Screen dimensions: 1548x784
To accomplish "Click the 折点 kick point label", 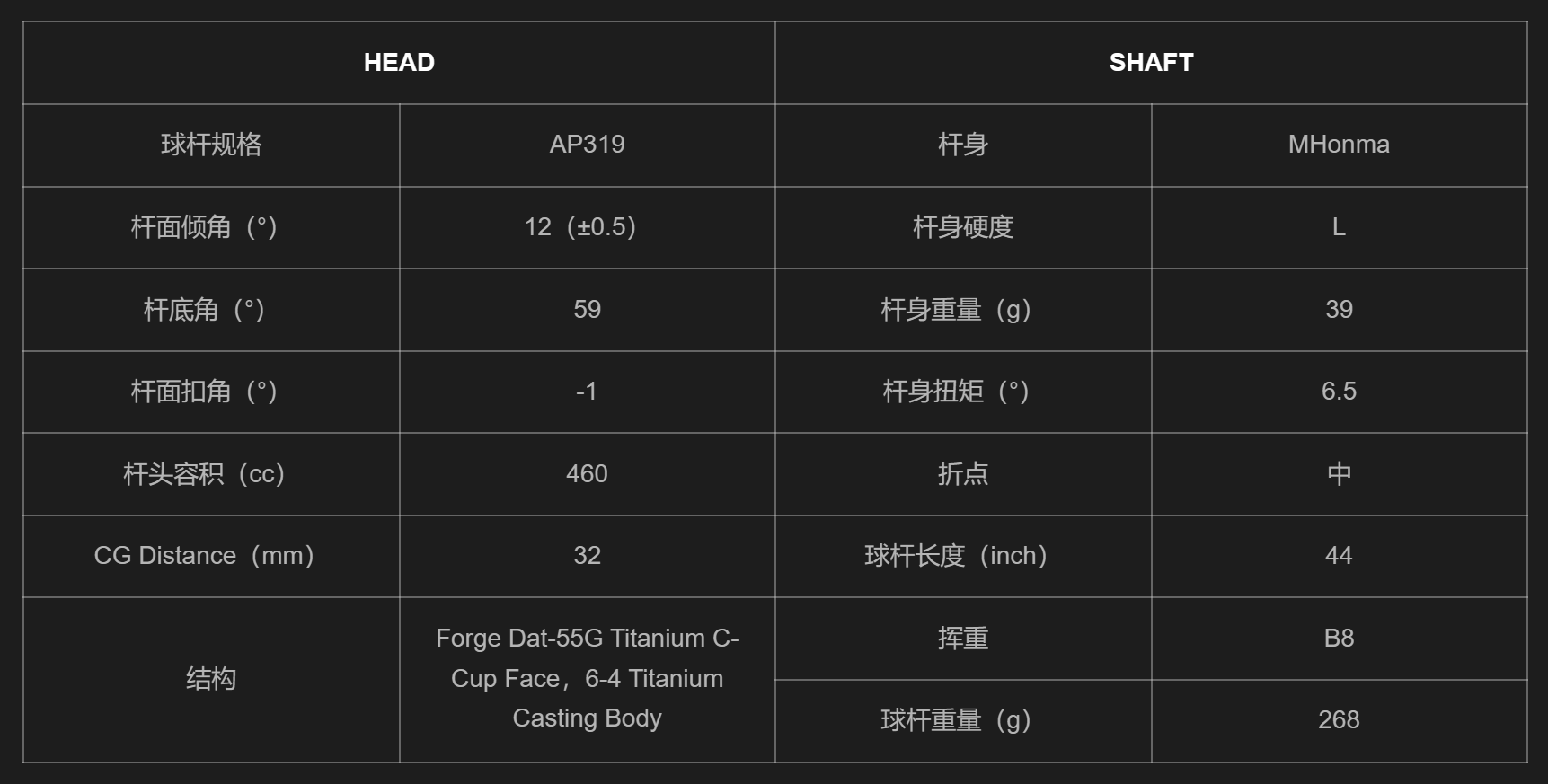I will point(963,474).
